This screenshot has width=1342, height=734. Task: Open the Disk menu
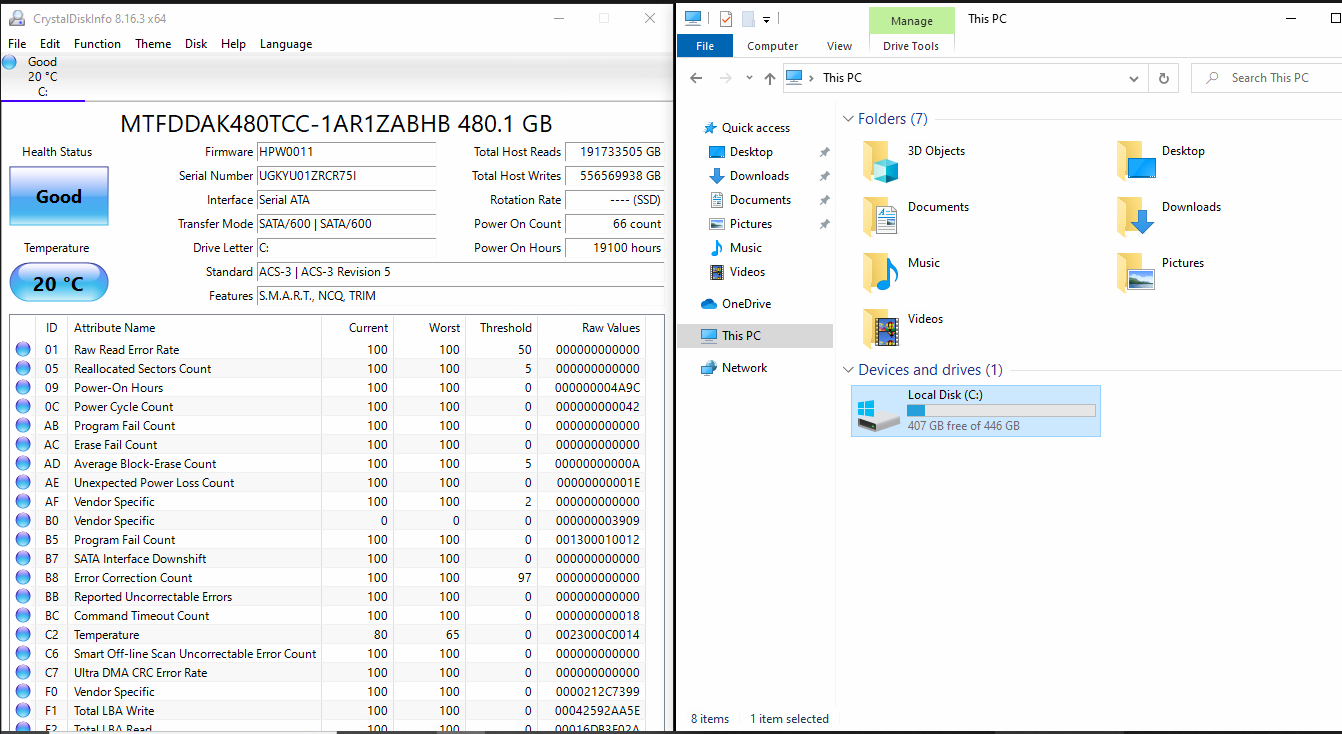[196, 44]
